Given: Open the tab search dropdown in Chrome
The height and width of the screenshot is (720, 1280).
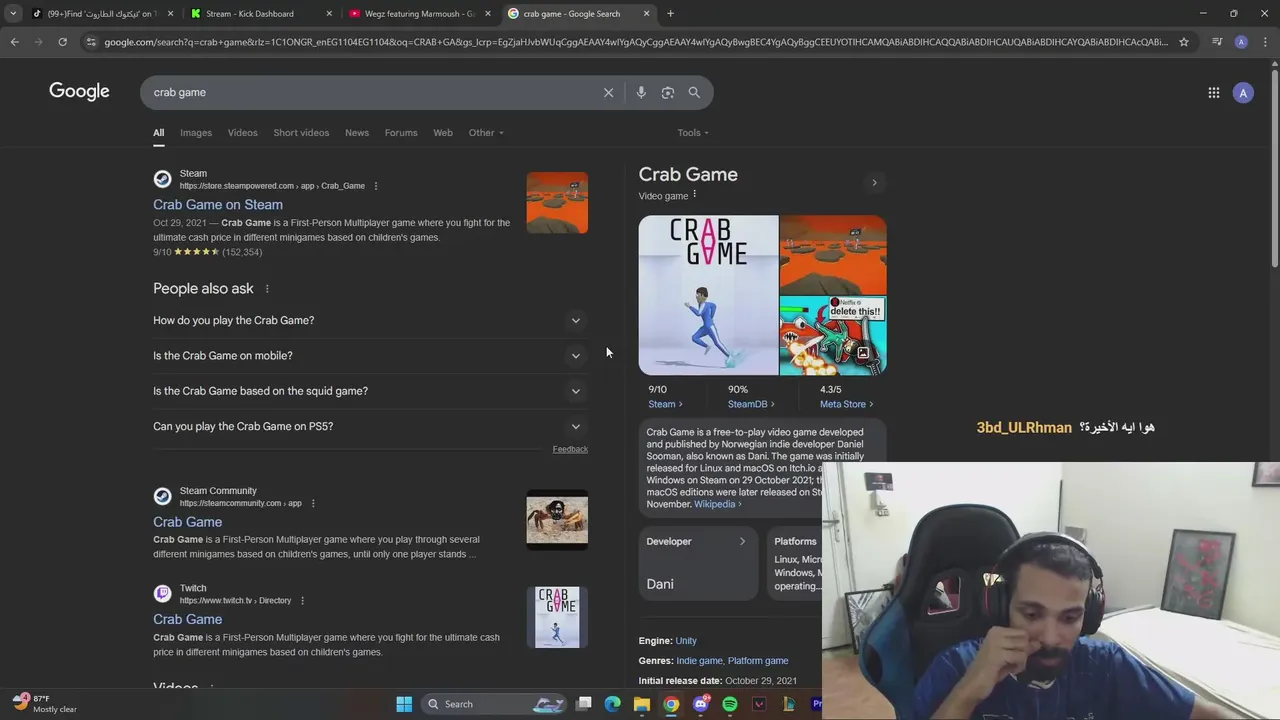Looking at the screenshot, I should coord(13,14).
